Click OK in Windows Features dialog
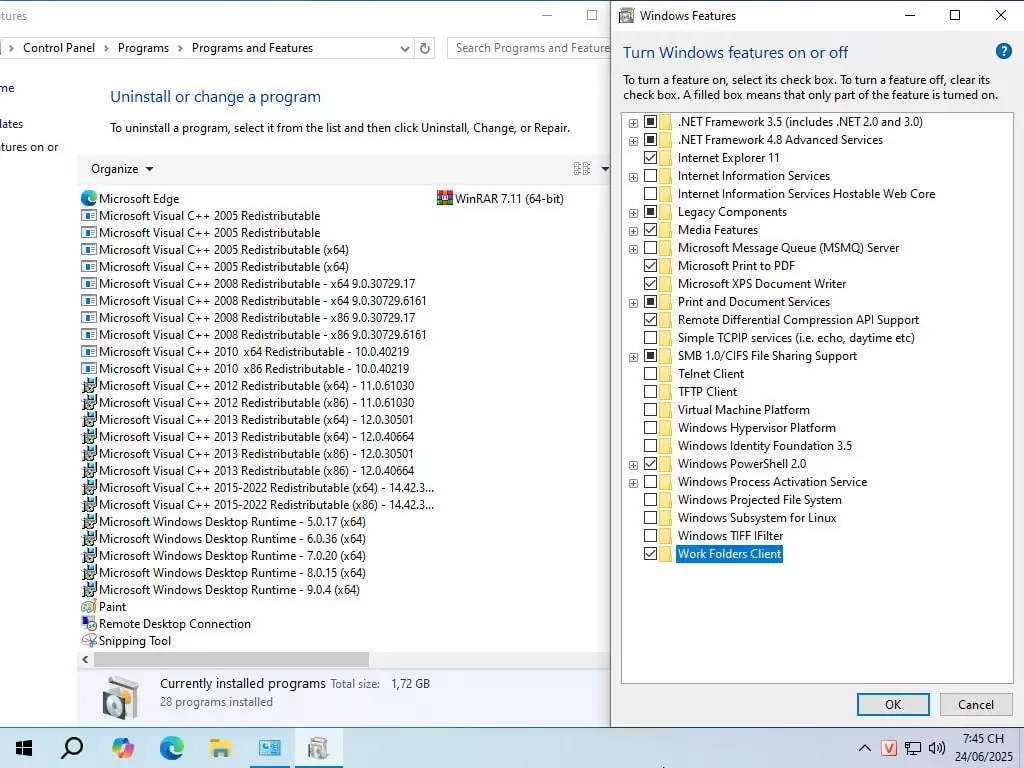The image size is (1024, 768). [x=893, y=705]
